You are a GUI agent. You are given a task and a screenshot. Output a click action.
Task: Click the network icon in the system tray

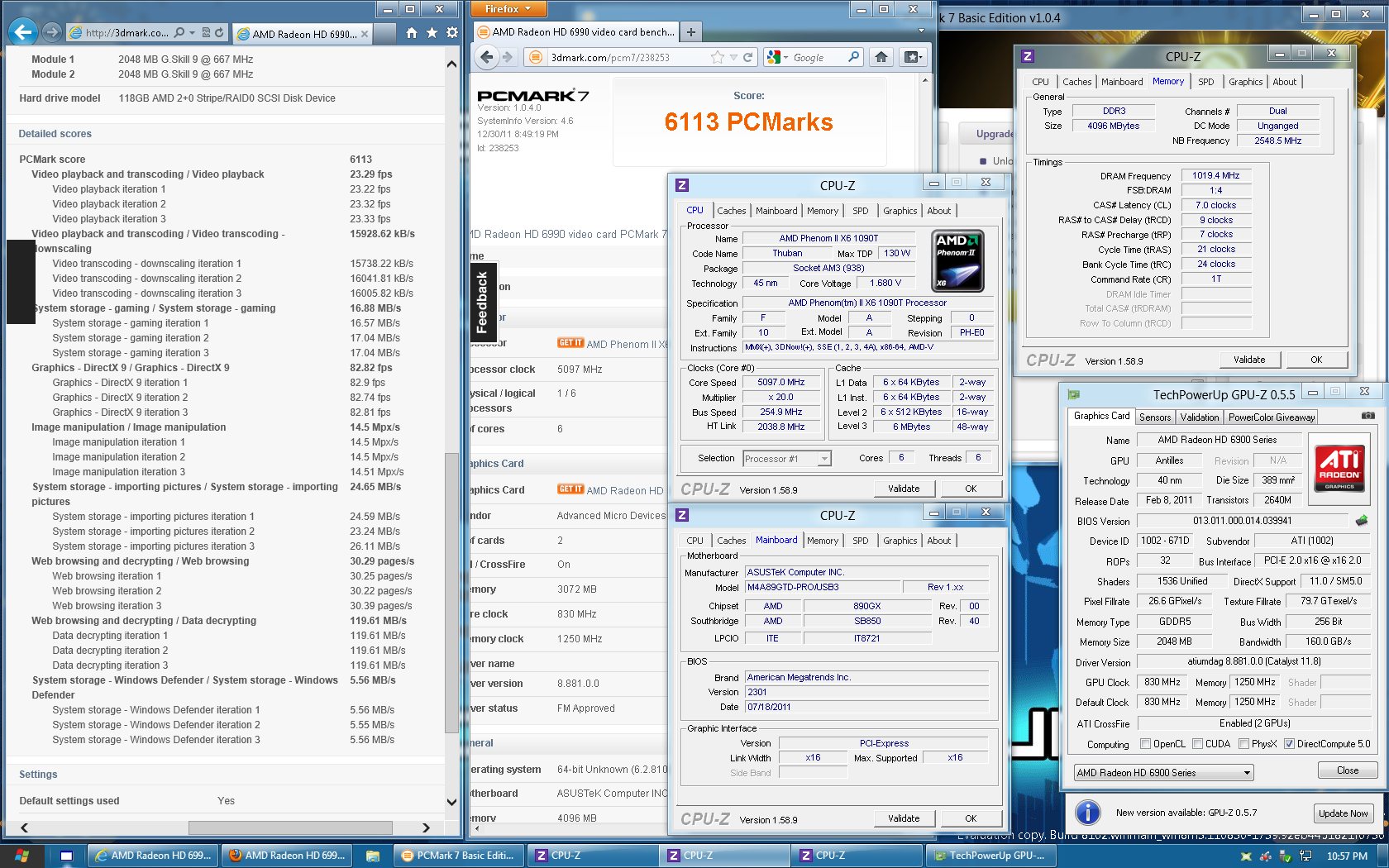pyautogui.click(x=1305, y=856)
